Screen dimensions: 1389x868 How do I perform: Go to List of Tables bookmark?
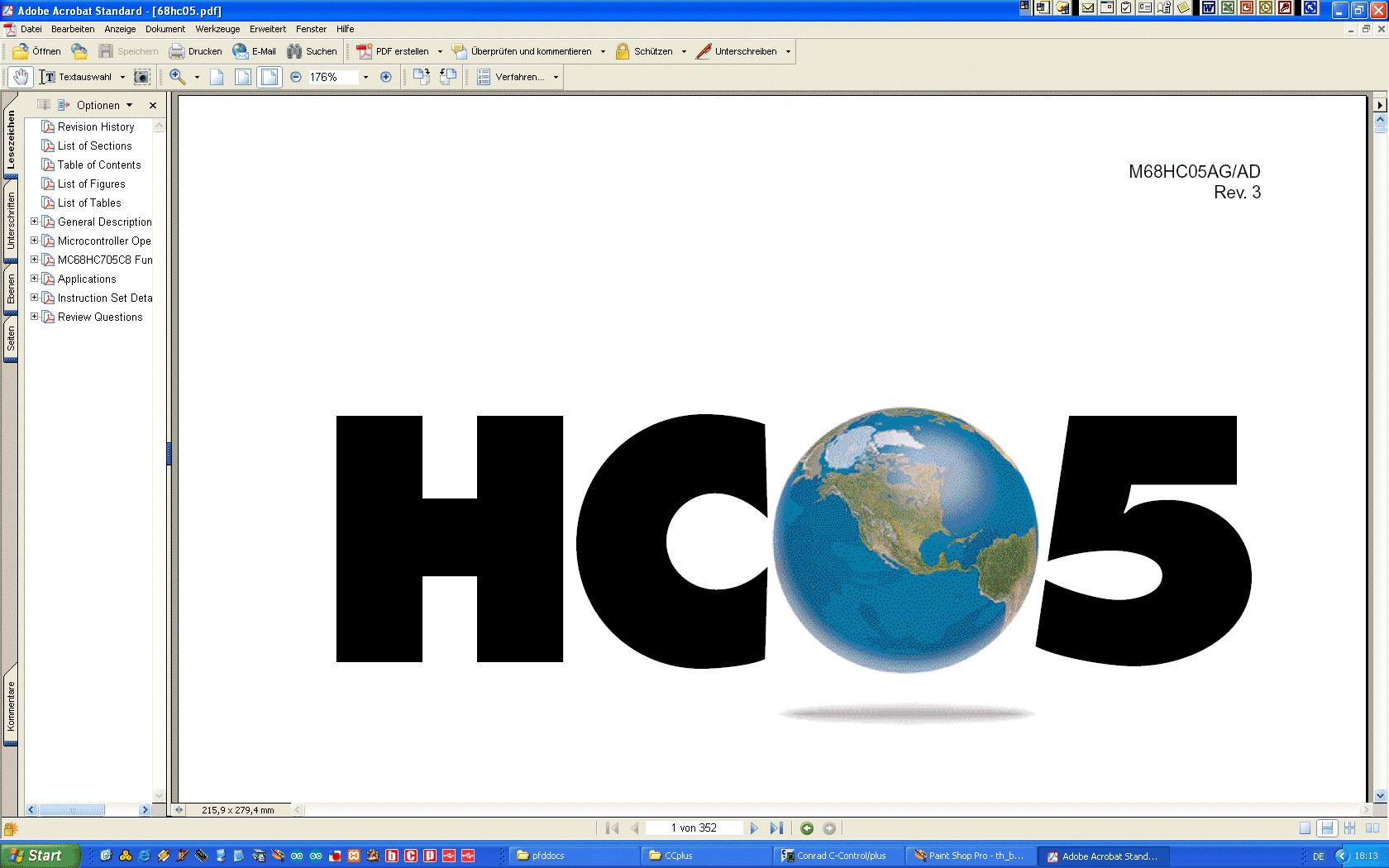click(89, 203)
